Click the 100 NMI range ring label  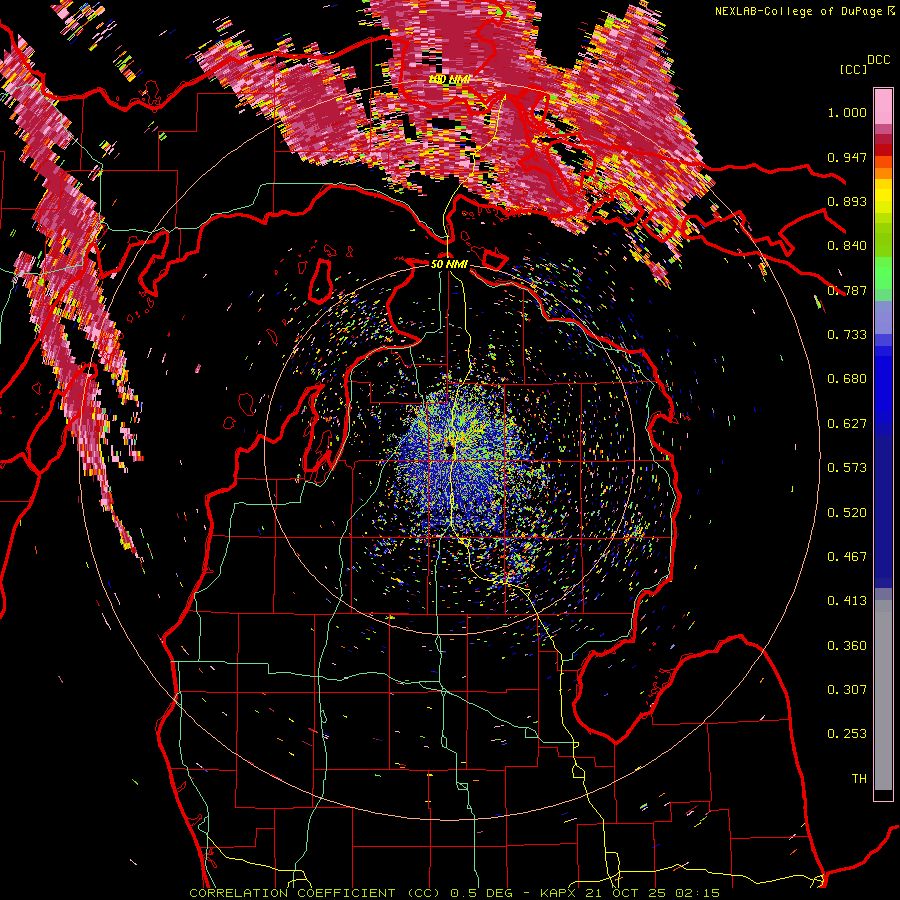point(449,79)
